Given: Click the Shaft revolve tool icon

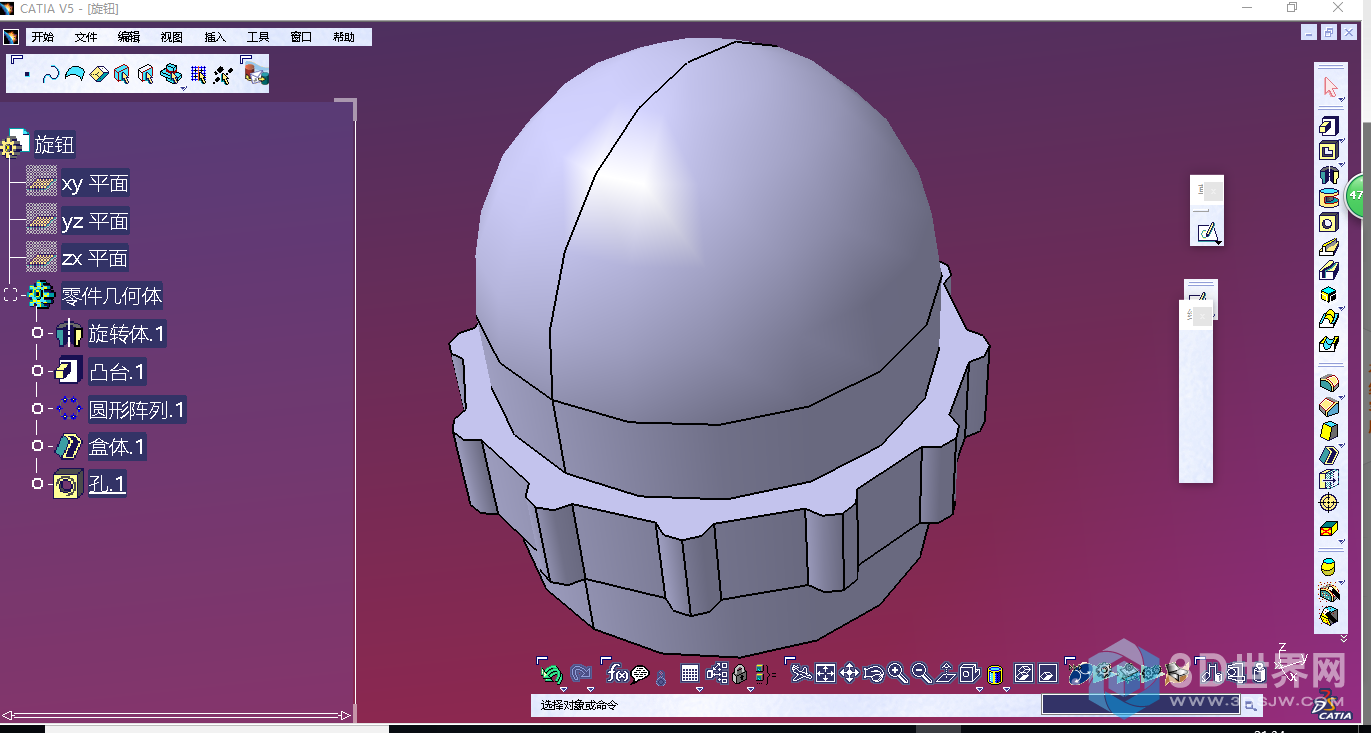Looking at the screenshot, I should tap(1328, 175).
